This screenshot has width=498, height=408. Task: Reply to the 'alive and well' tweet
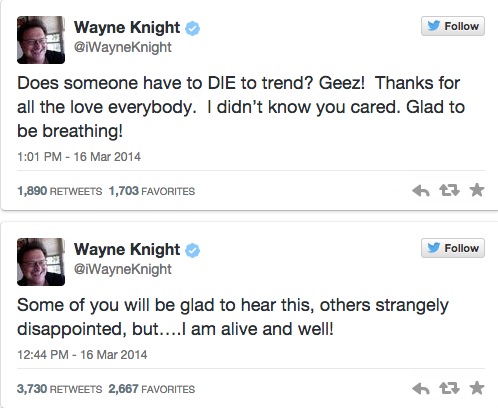421,389
